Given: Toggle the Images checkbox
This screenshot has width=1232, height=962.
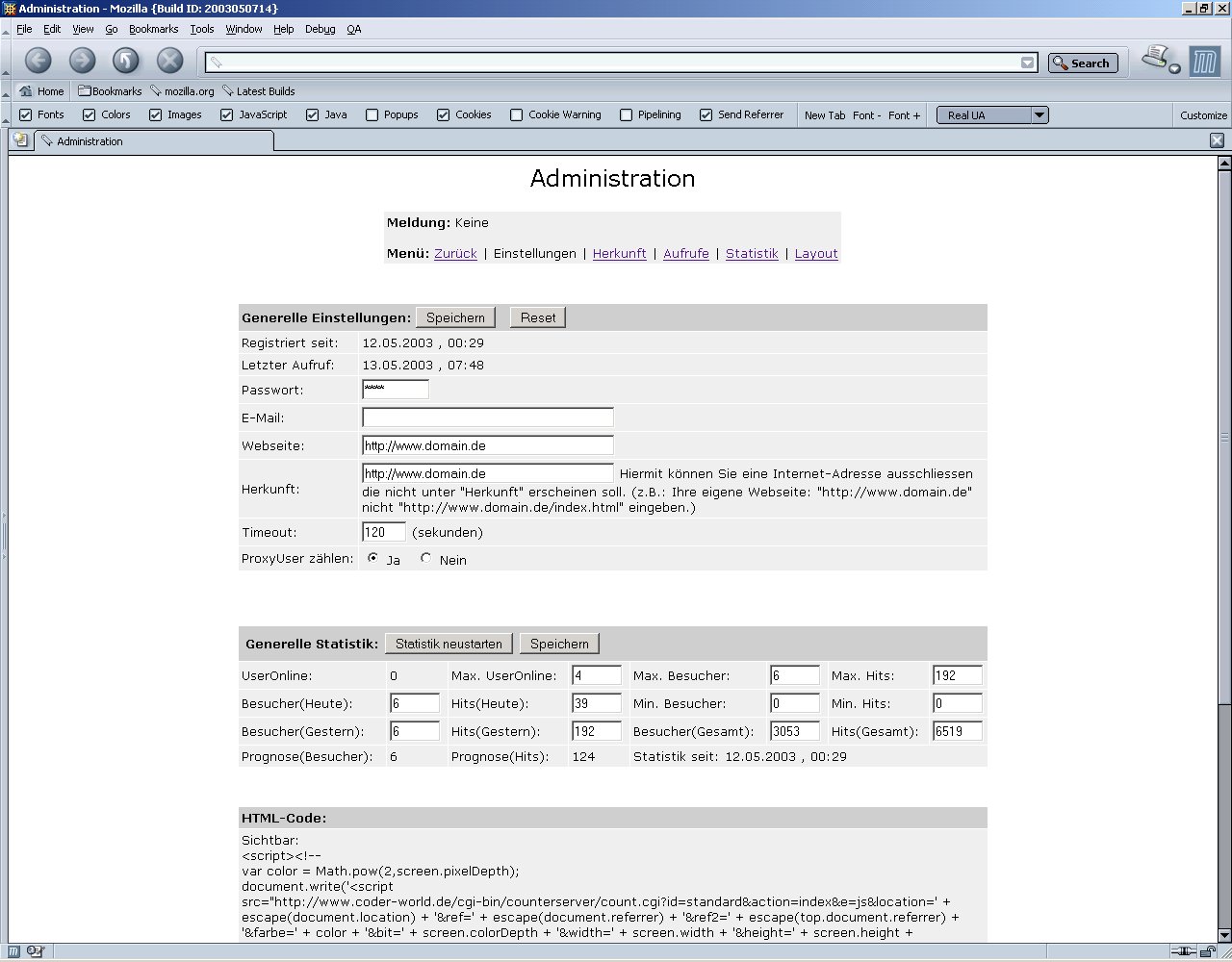Looking at the screenshot, I should pyautogui.click(x=156, y=114).
